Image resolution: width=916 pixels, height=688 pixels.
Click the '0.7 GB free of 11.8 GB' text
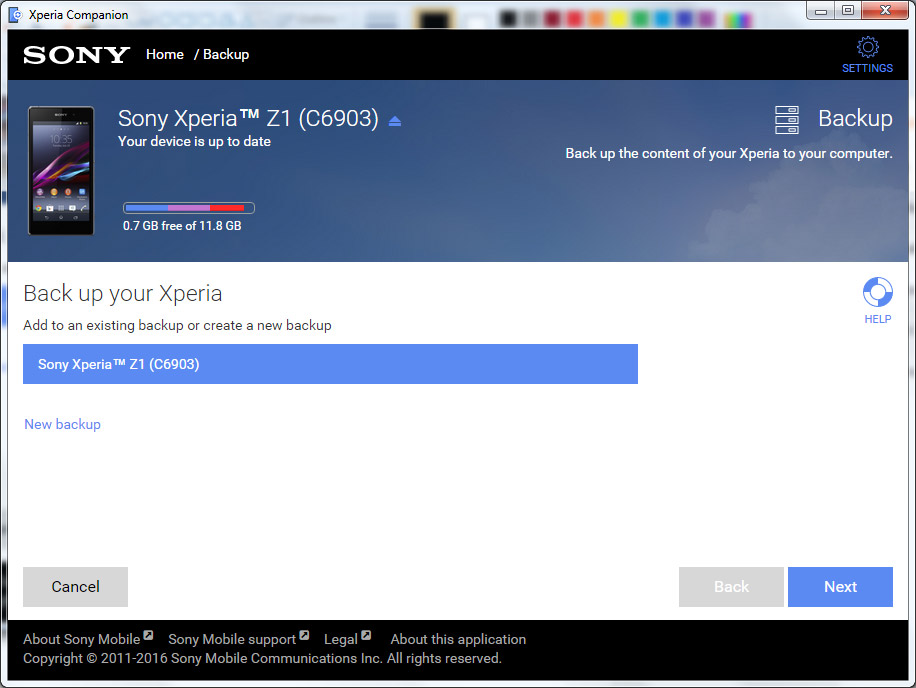point(182,226)
